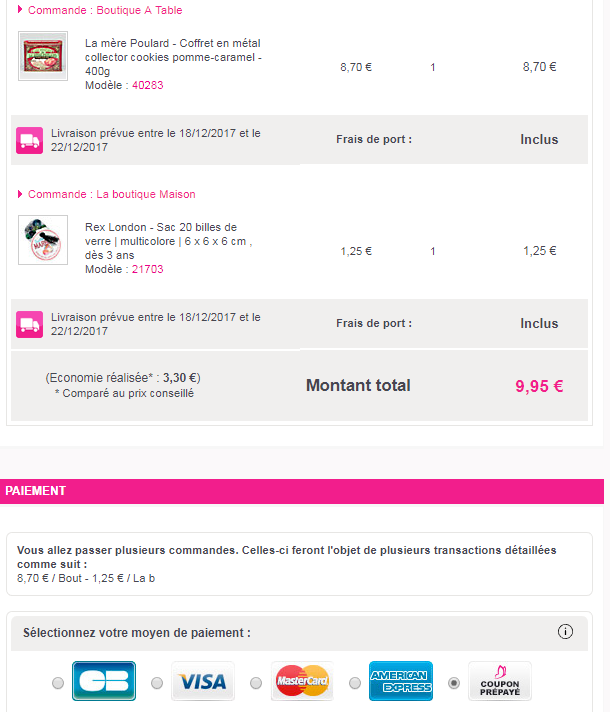The image size is (610, 712).
Task: Select the Coupon Prépayé radio button
Action: coord(454,683)
